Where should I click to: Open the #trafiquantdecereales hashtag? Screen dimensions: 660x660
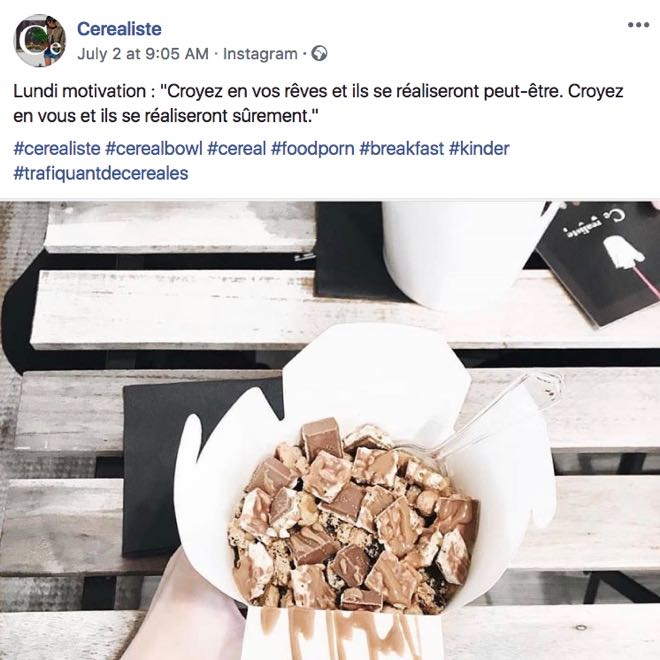101,173
